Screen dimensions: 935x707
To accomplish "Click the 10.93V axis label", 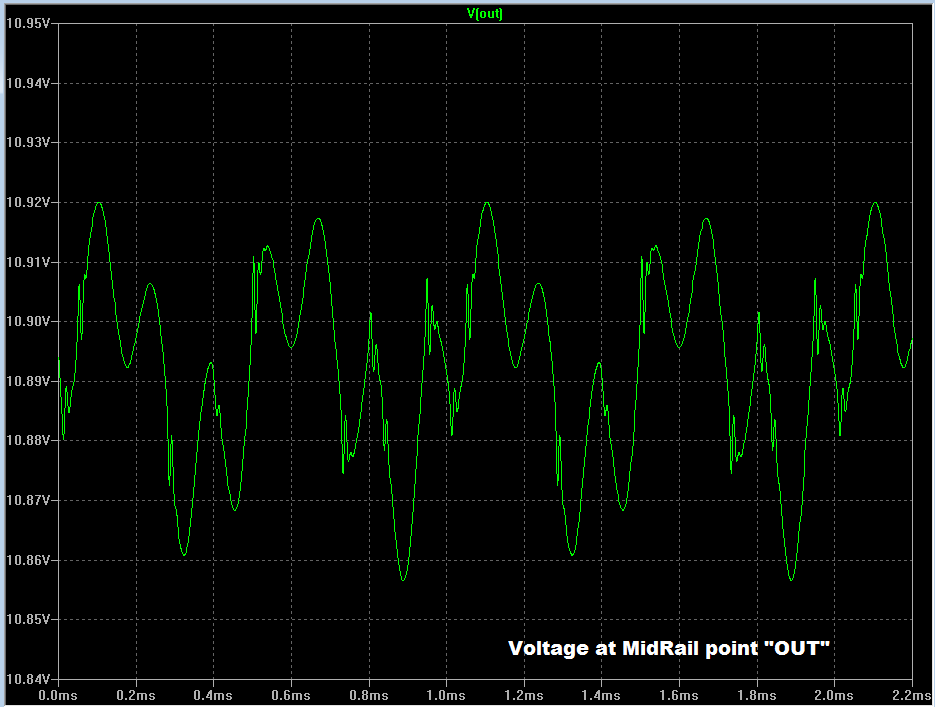I will [28, 142].
